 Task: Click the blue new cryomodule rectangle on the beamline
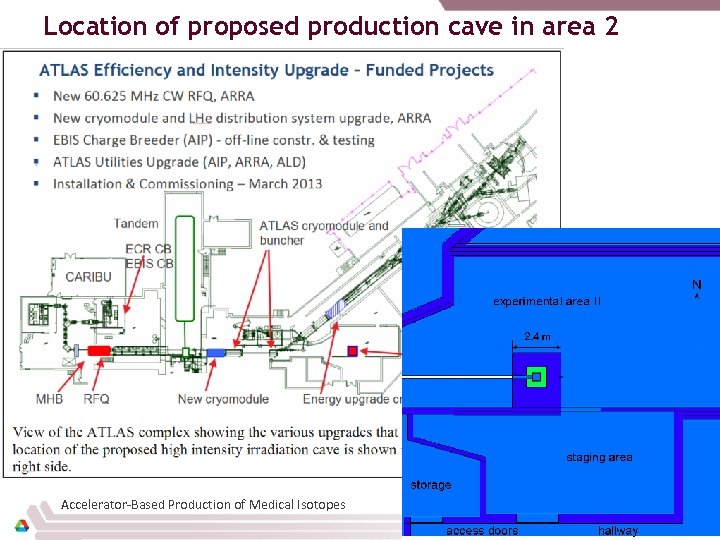(215, 352)
